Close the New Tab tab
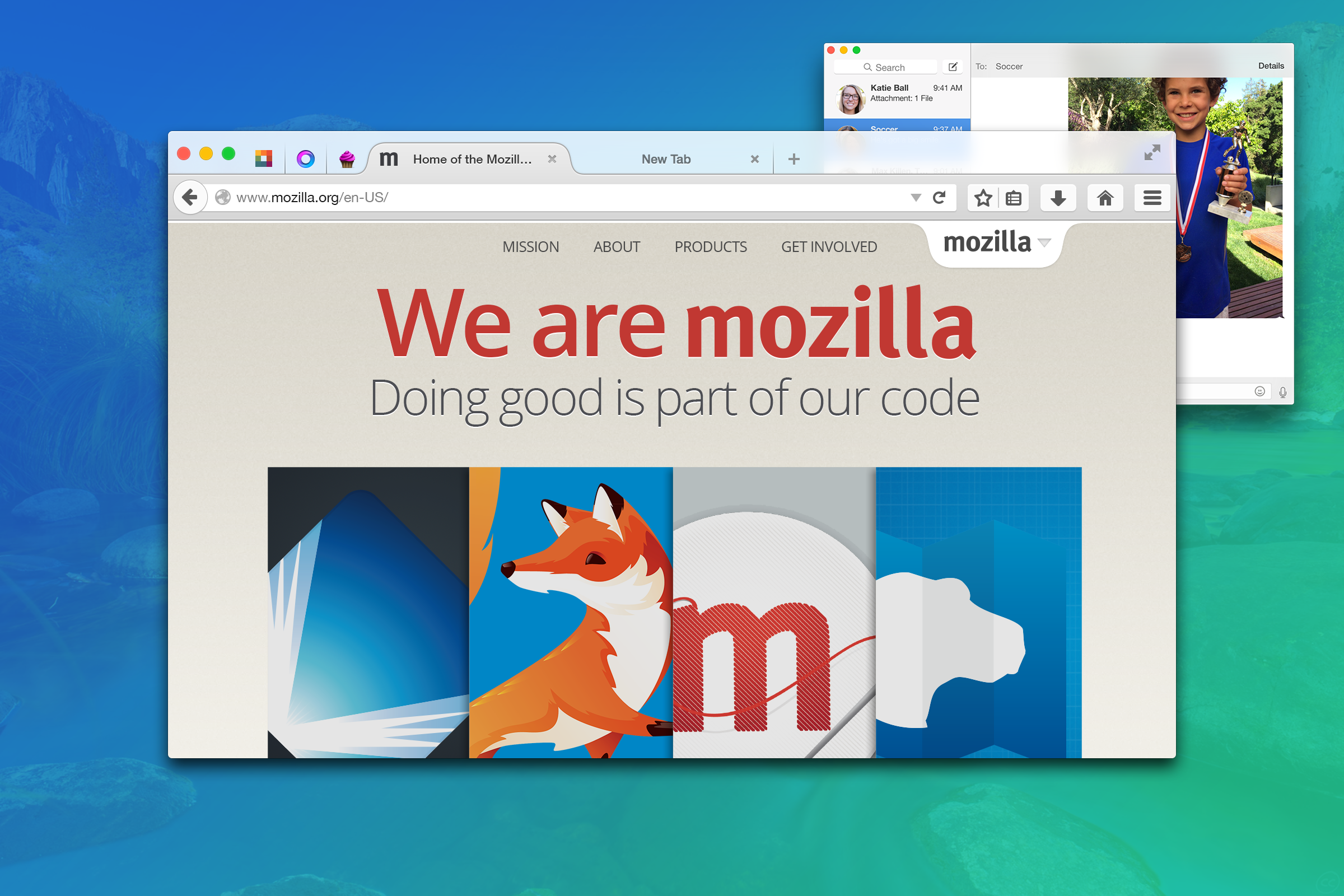Screen dimensions: 1344x896 (x=755, y=159)
